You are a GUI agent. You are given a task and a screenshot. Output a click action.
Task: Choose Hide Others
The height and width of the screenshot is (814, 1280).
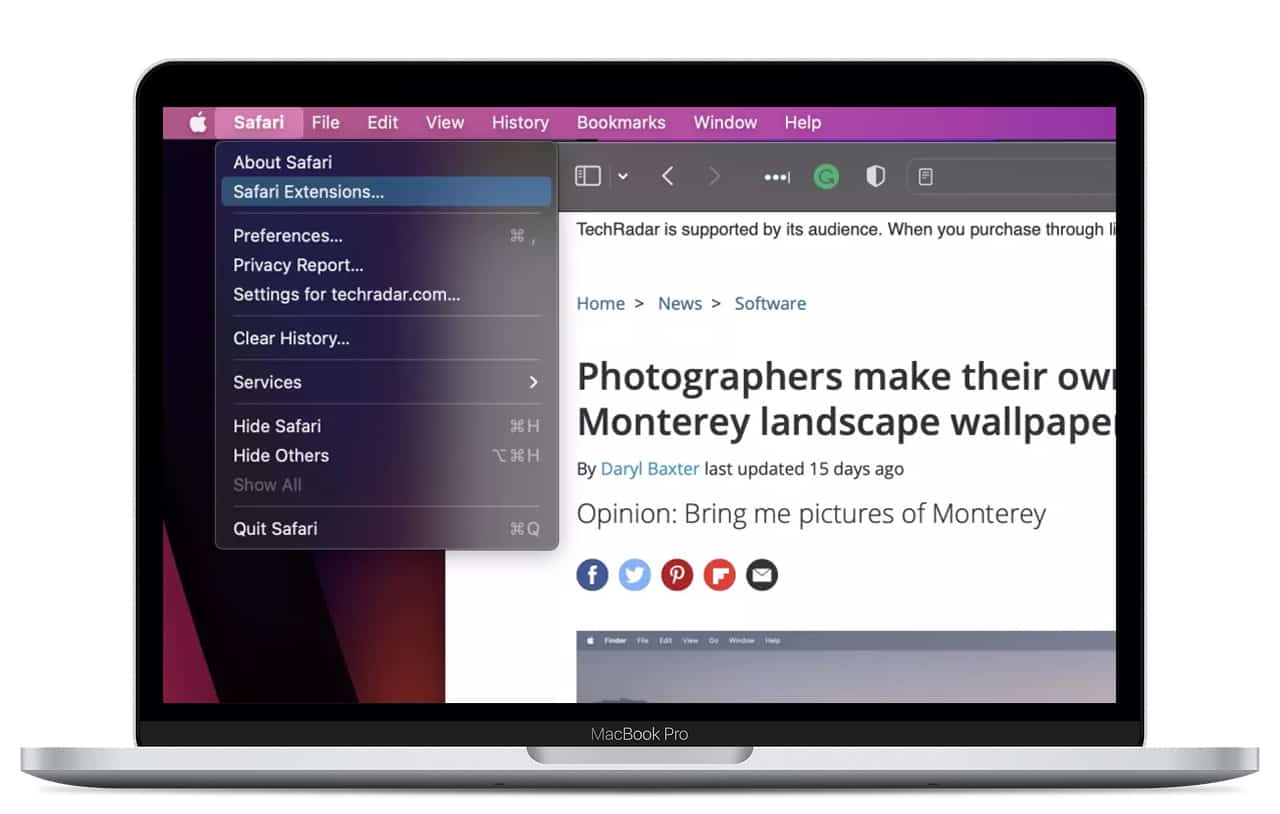pyautogui.click(x=386, y=455)
